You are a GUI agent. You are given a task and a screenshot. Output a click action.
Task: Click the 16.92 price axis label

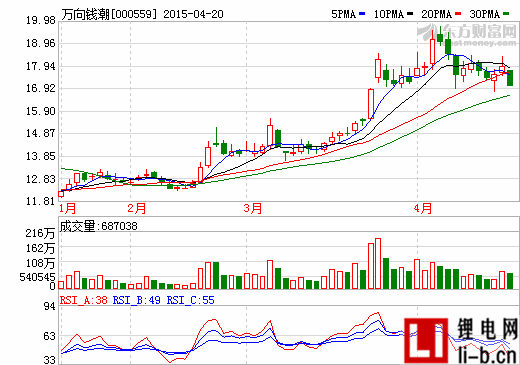[41, 88]
